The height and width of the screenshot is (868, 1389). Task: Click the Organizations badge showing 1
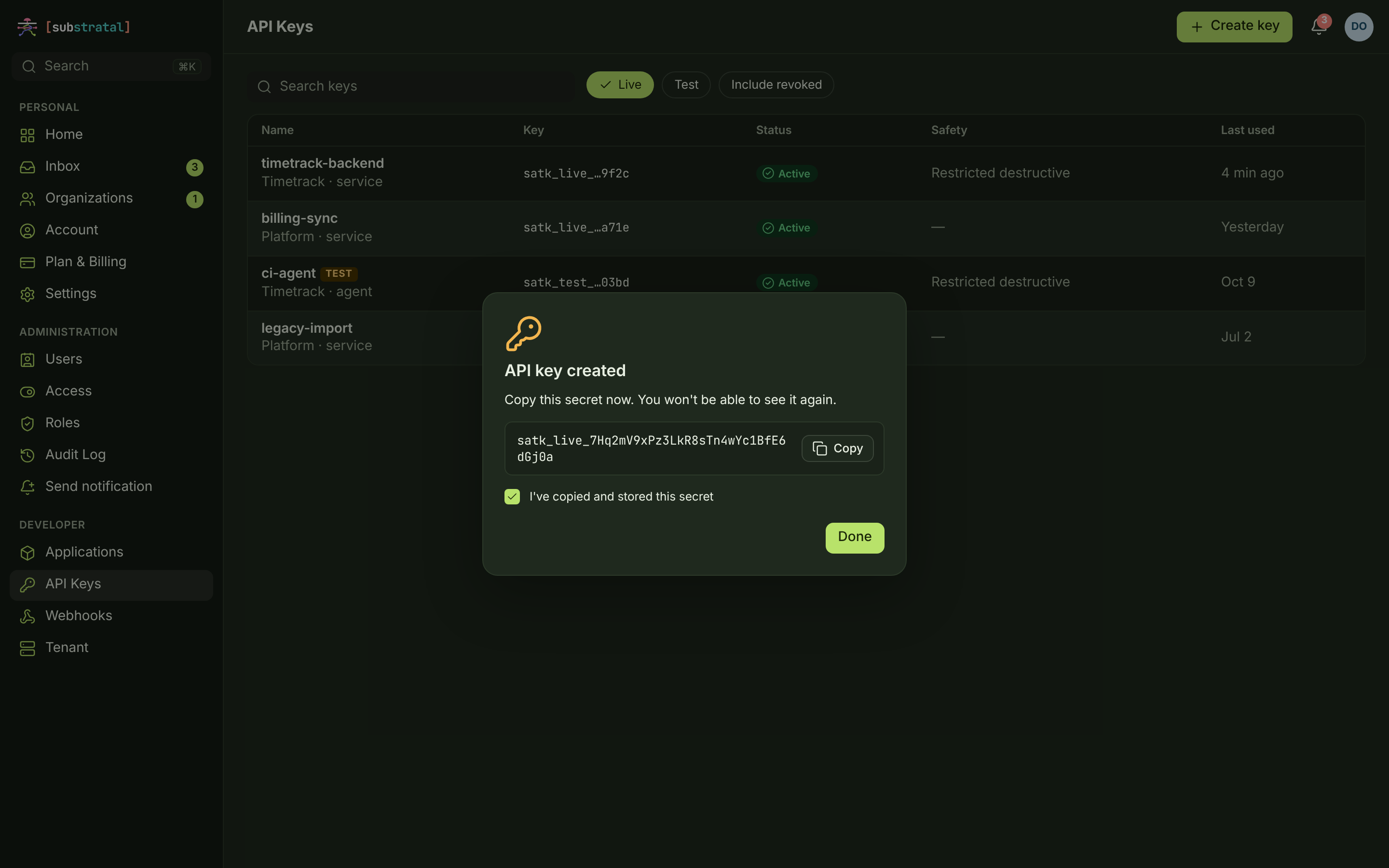(194, 199)
